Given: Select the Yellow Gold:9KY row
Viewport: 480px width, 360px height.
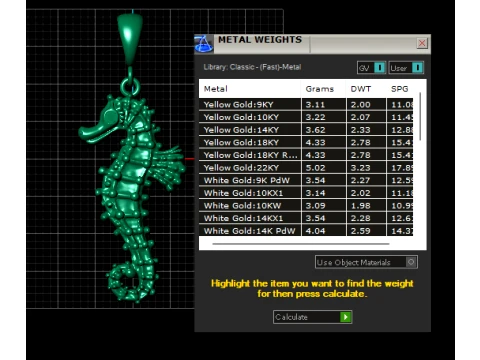Looking at the screenshot, I should coord(306,104).
